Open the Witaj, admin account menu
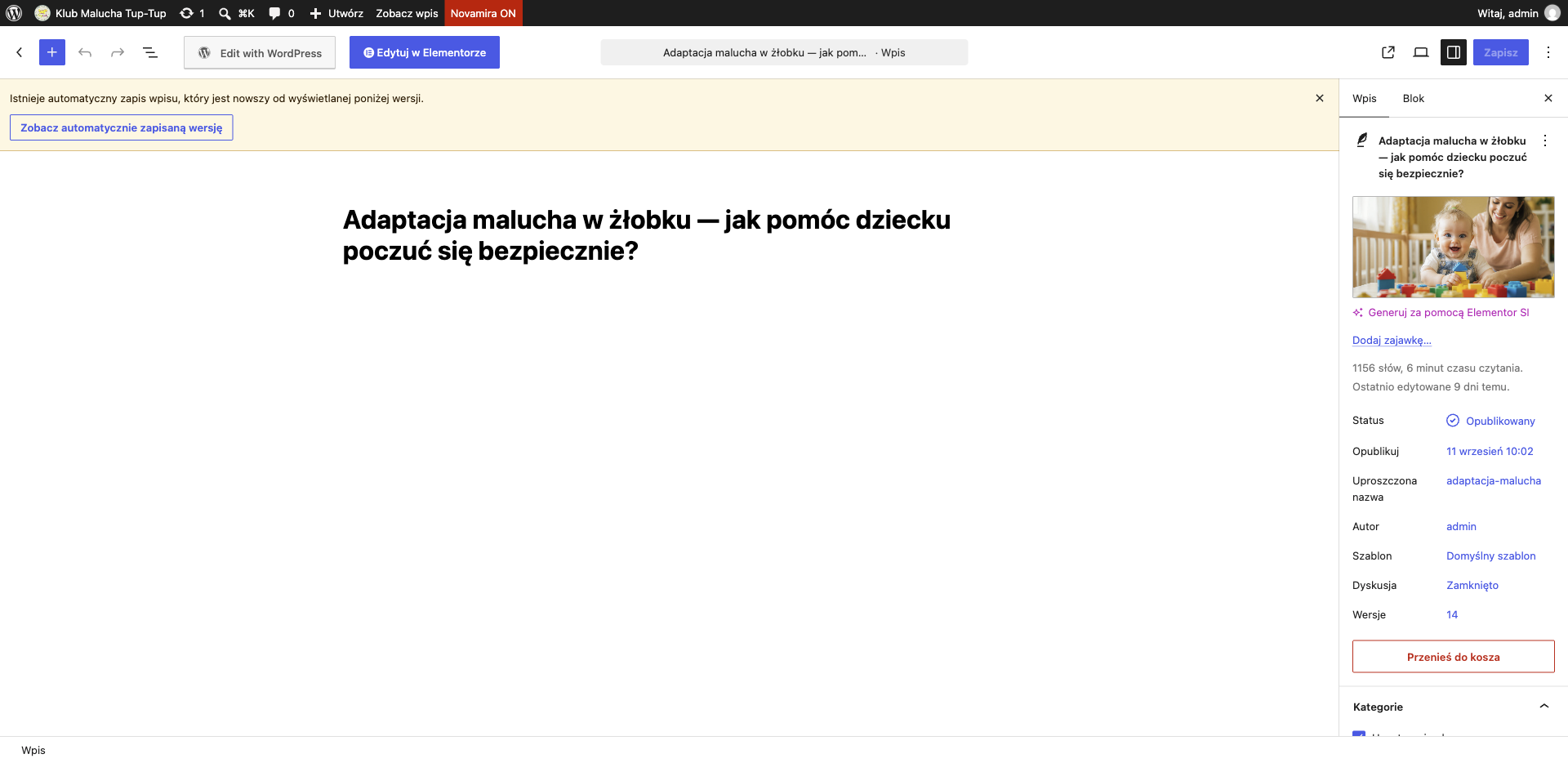This screenshot has width=1568, height=763. (1518, 13)
